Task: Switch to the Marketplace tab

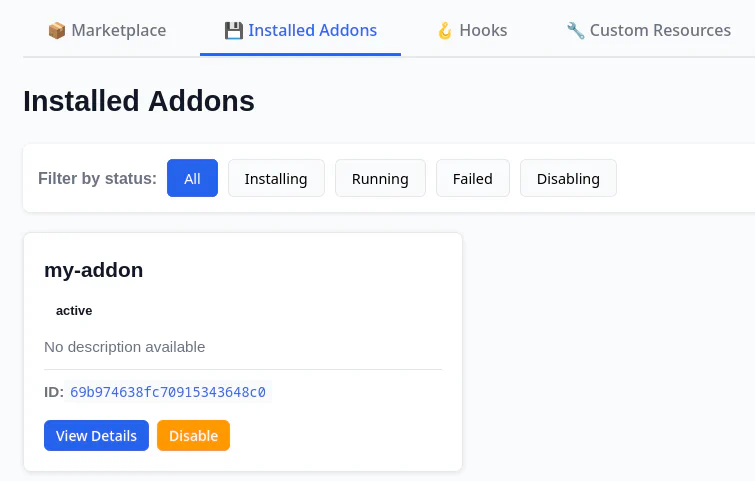Action: pos(118,30)
